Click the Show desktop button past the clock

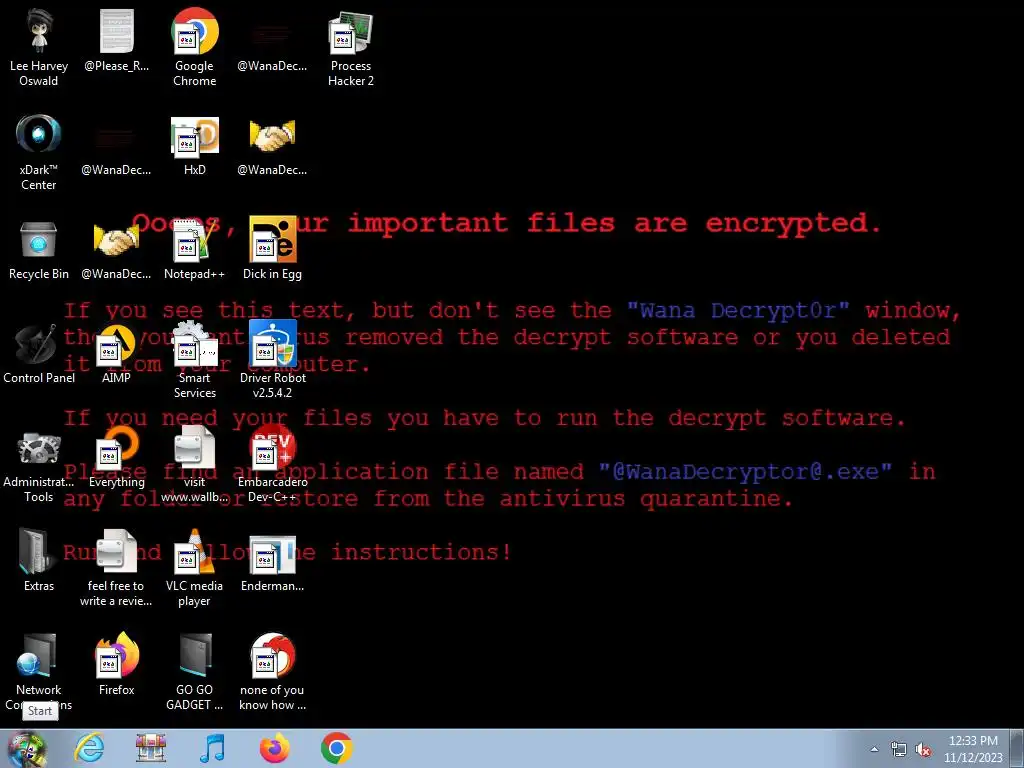(1018, 748)
